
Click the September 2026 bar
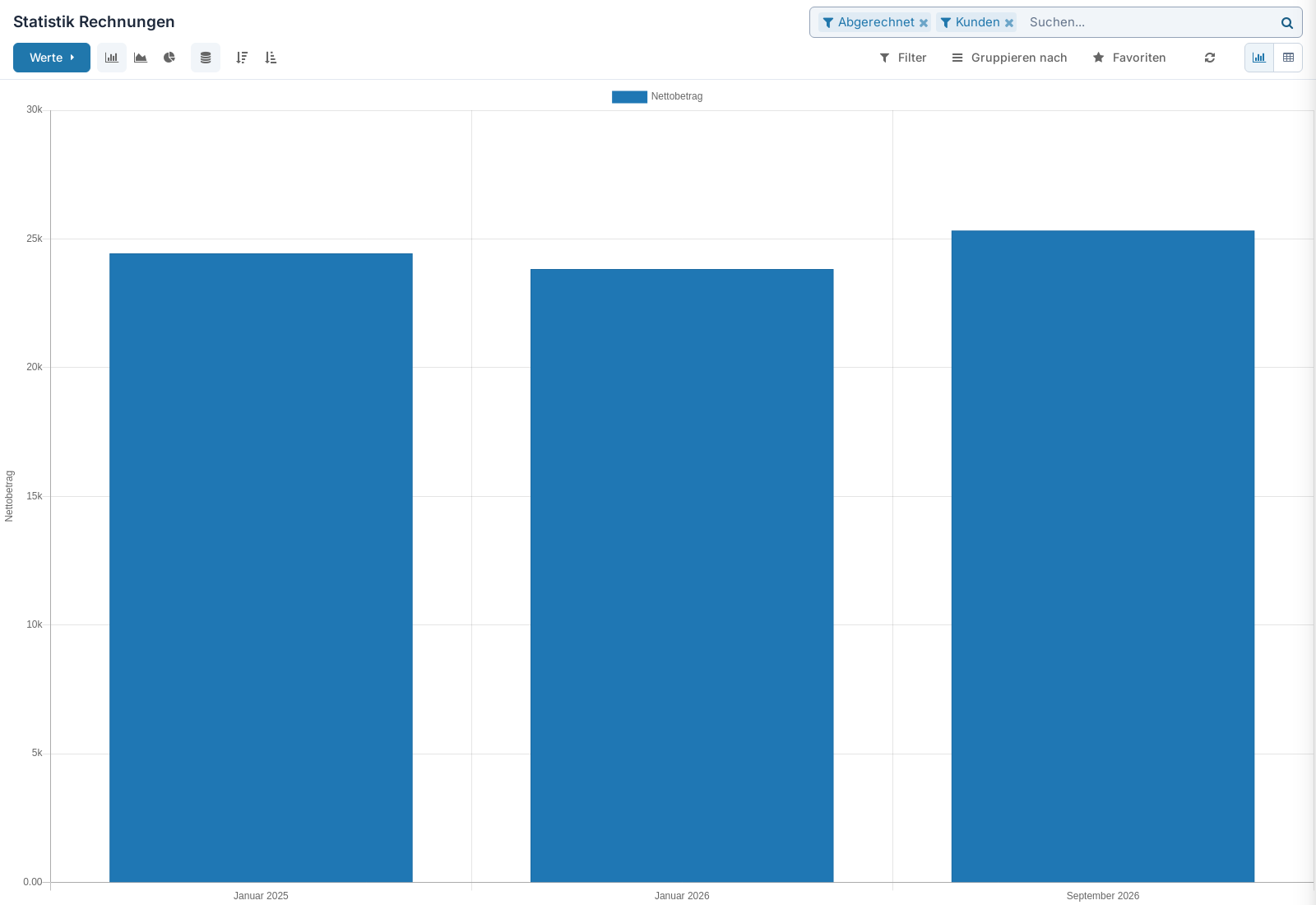click(1103, 556)
